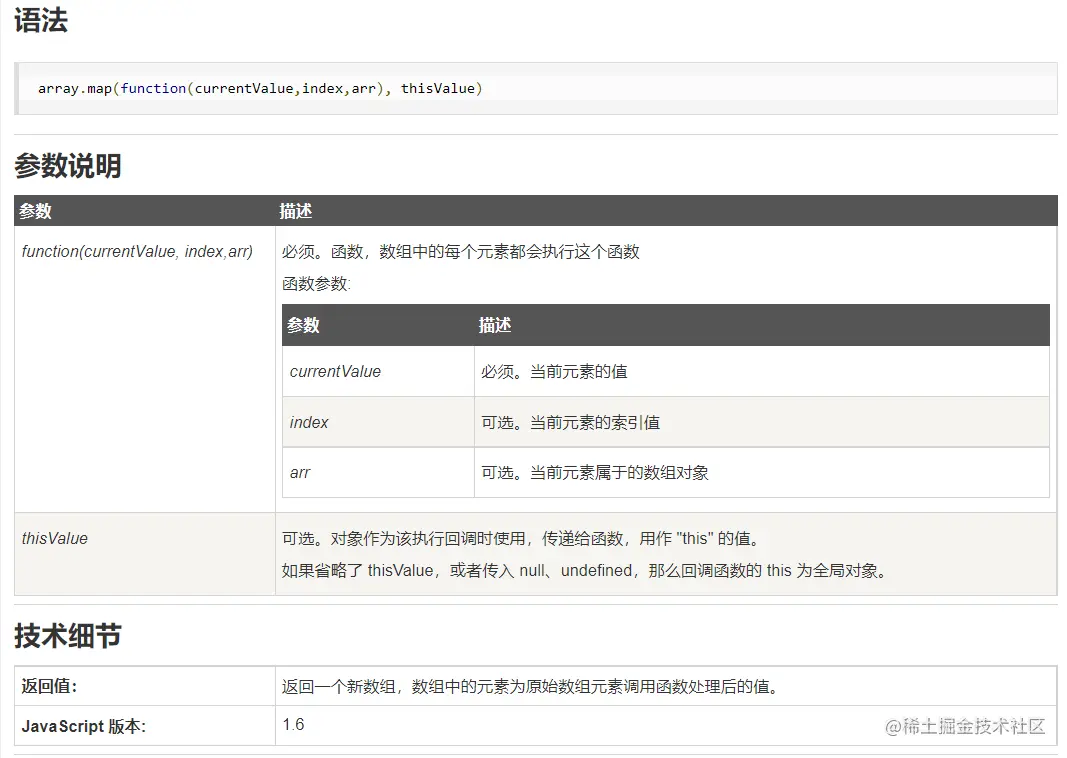The image size is (1067, 758).
Task: Click the JavaScript 版本: label cell
Action: pos(144,726)
